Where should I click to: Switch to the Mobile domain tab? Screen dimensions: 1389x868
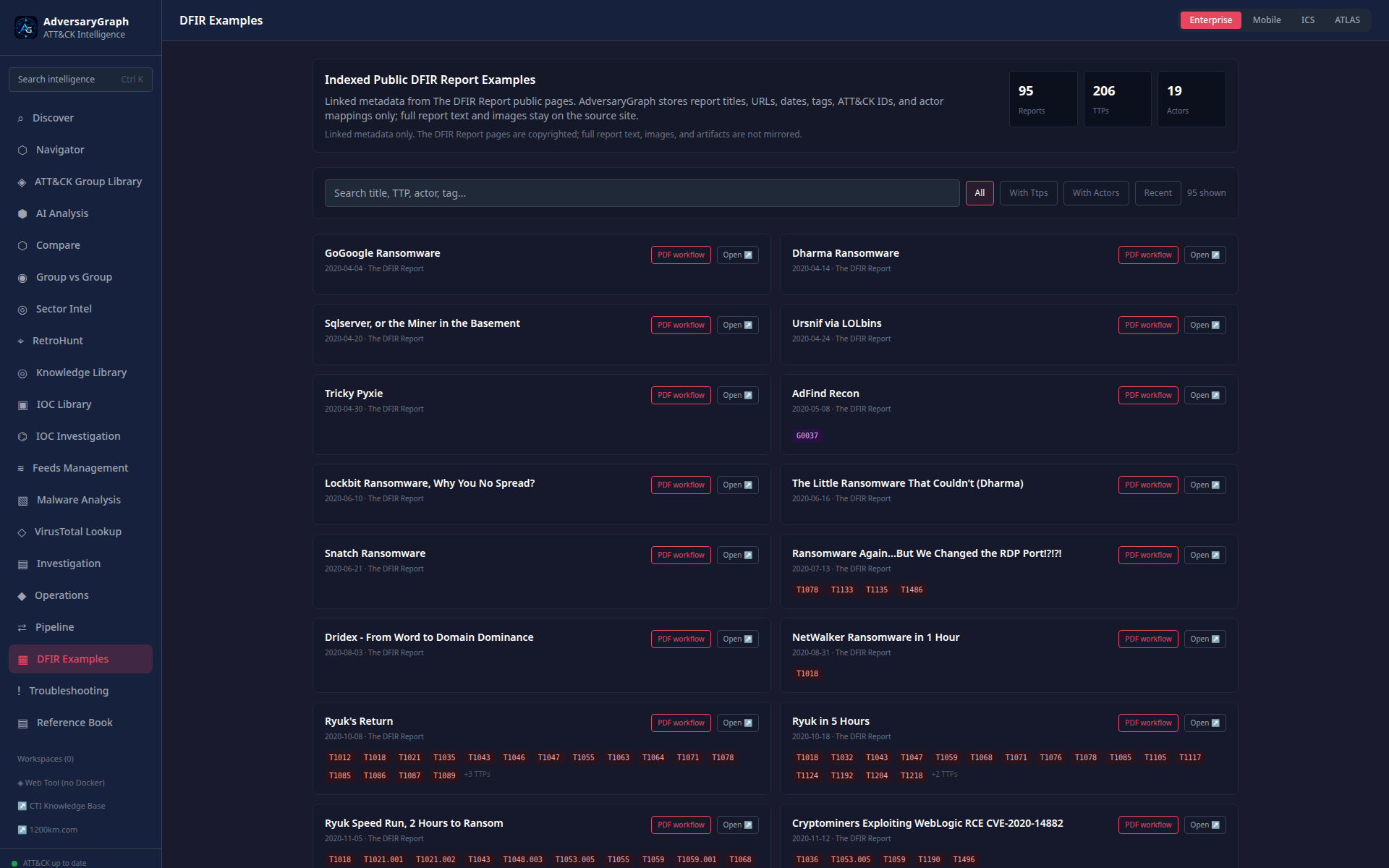(x=1267, y=20)
